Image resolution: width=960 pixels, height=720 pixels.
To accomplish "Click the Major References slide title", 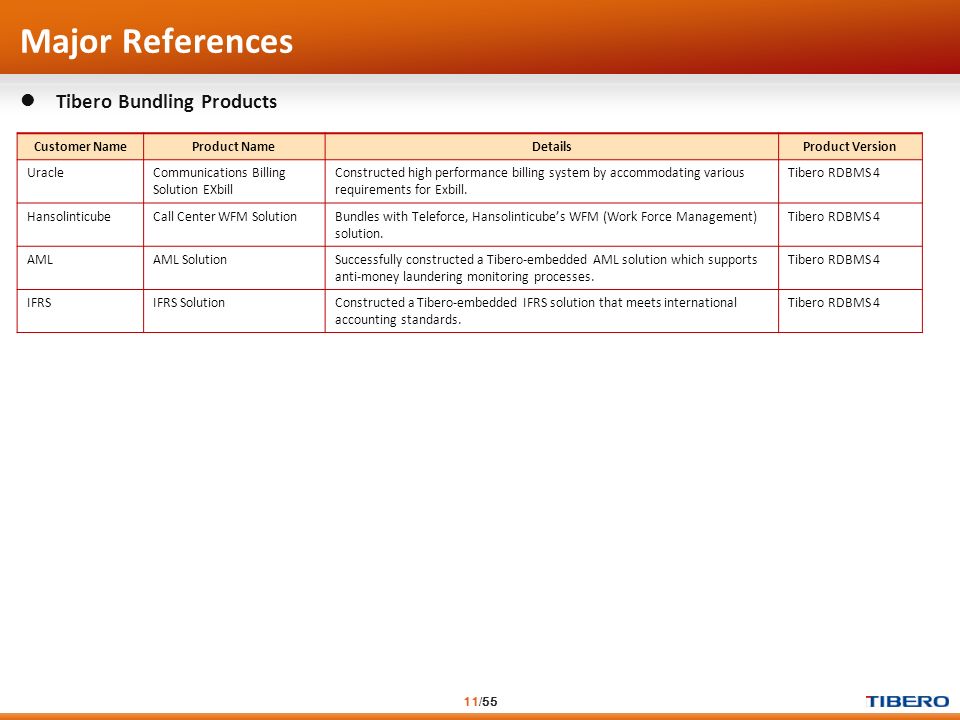I will (157, 42).
